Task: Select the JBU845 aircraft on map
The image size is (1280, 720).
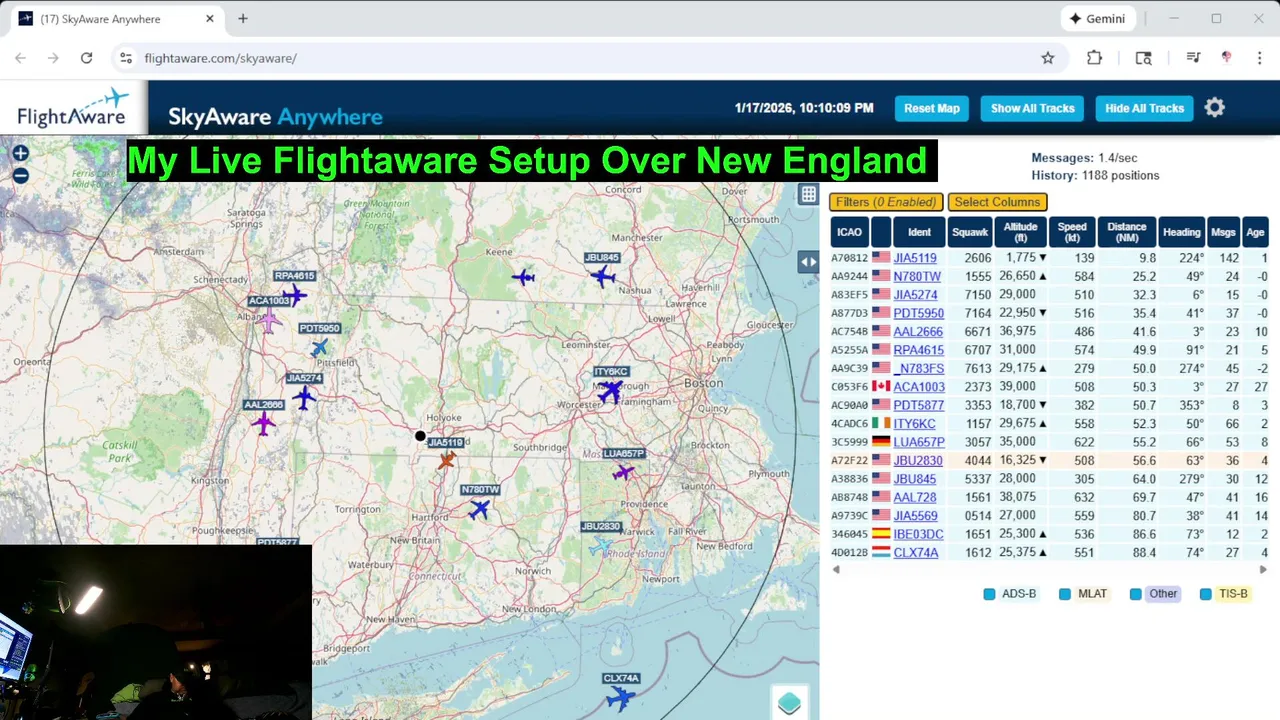Action: pos(602,276)
